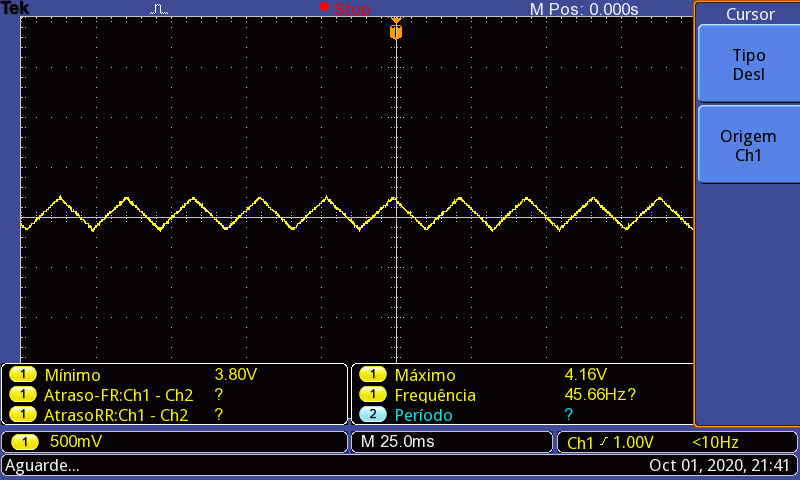Screen dimensions: 800x480
Task: Click the Cursor menu title
Action: [x=750, y=14]
